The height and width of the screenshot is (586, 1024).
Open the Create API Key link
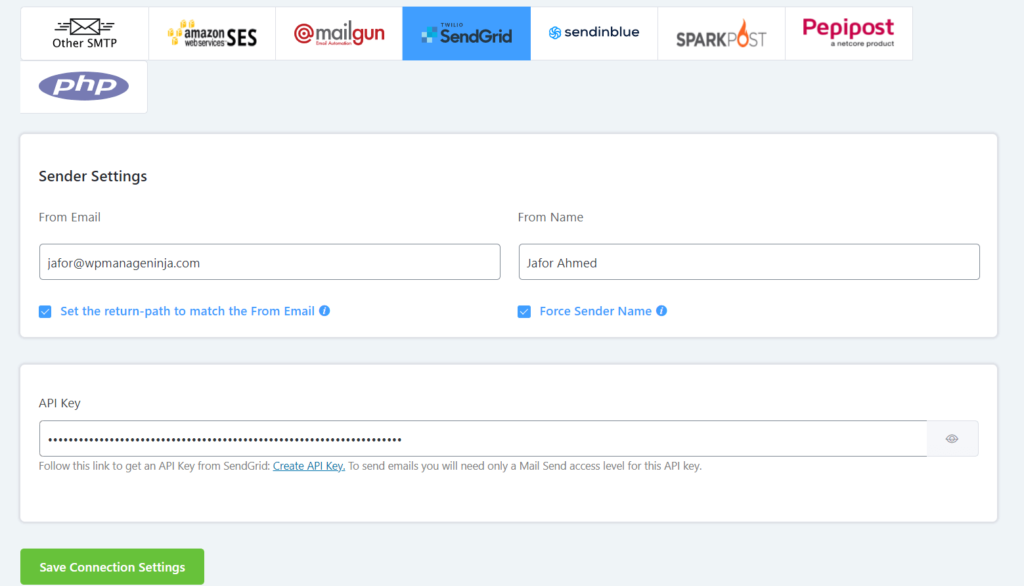[308, 465]
